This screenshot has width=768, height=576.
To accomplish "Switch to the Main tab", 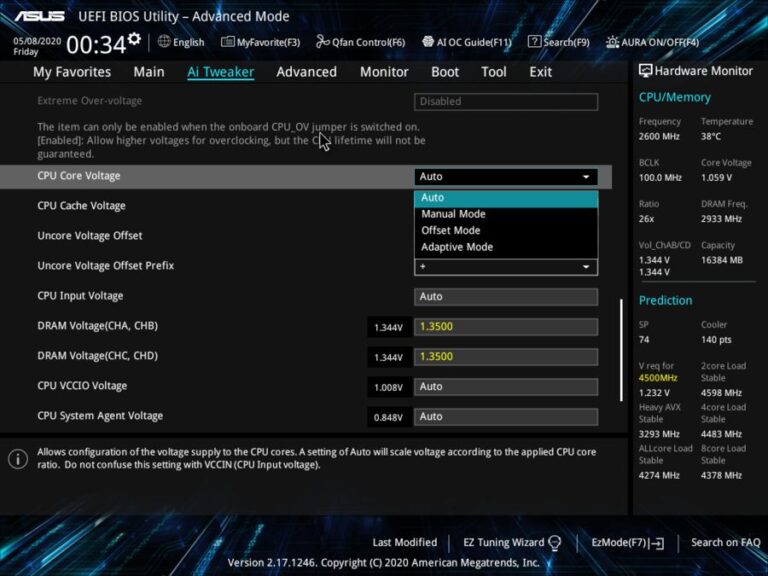I will [149, 72].
